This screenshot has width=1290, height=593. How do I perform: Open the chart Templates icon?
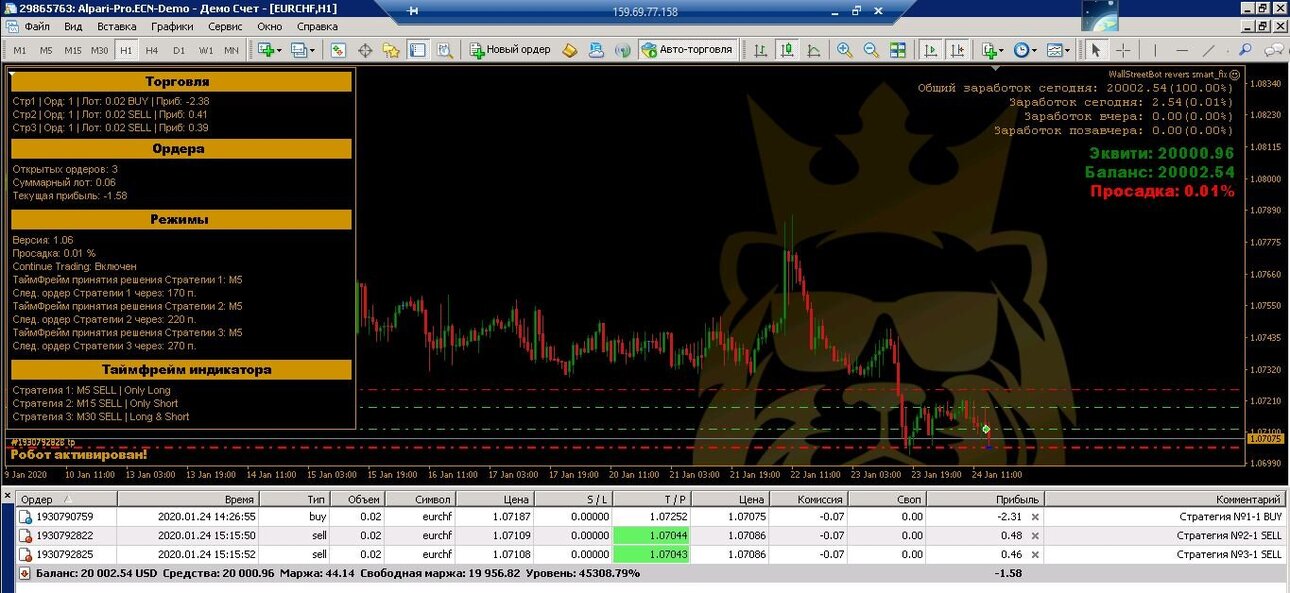tap(1055, 50)
